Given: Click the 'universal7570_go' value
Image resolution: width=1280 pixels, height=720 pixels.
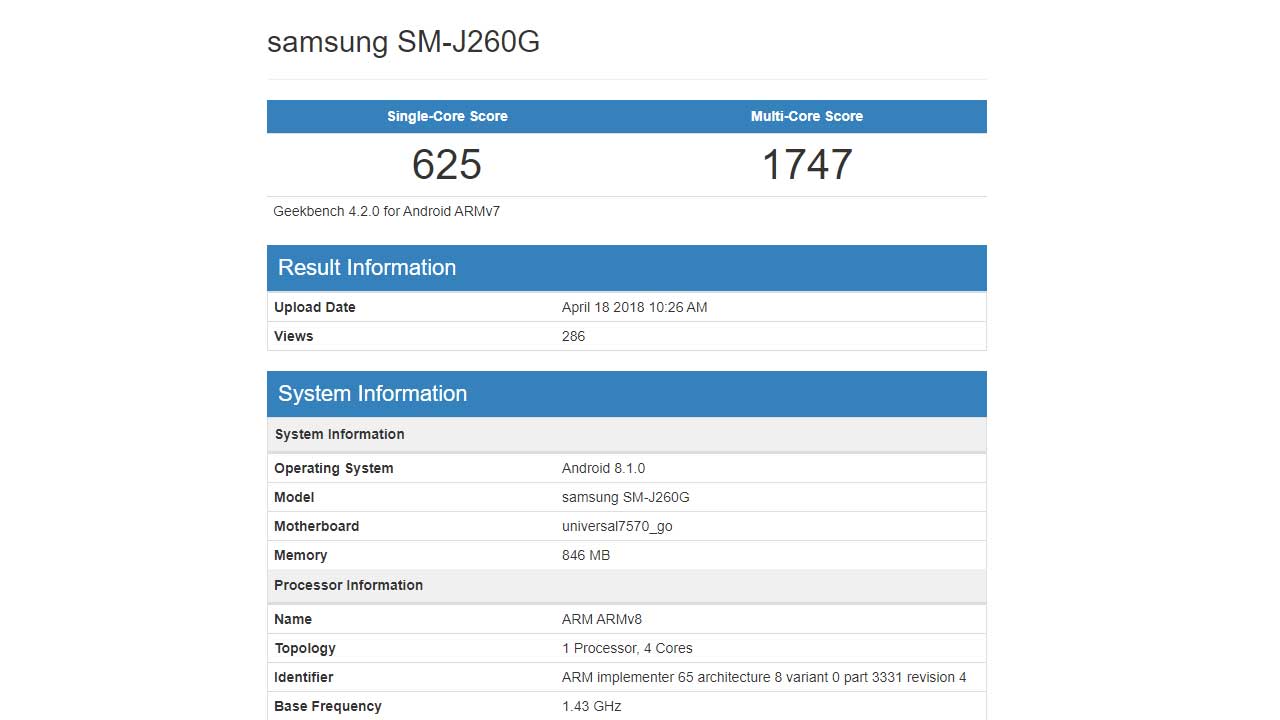Looking at the screenshot, I should coord(617,526).
